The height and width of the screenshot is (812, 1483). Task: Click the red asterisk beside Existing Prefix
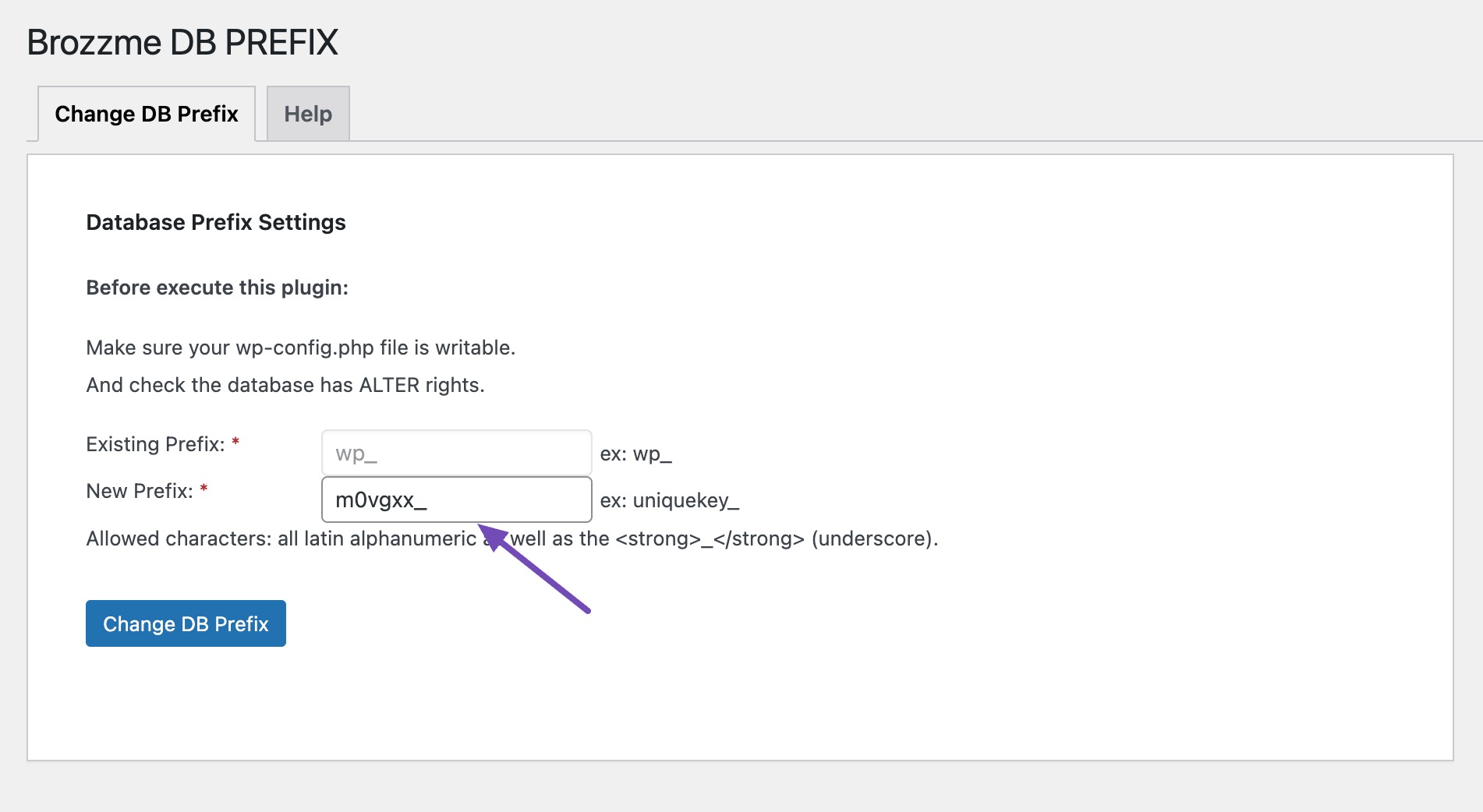tap(235, 443)
